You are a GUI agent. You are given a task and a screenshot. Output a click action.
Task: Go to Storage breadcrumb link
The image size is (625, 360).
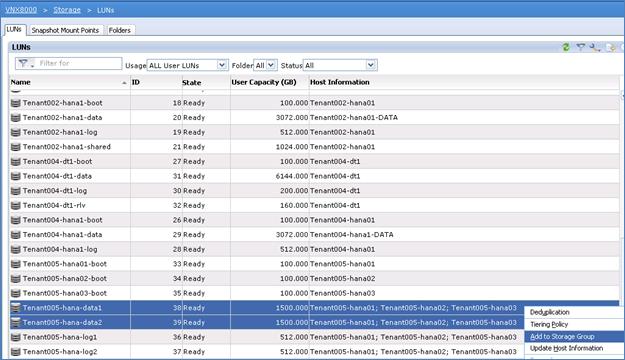click(x=67, y=10)
